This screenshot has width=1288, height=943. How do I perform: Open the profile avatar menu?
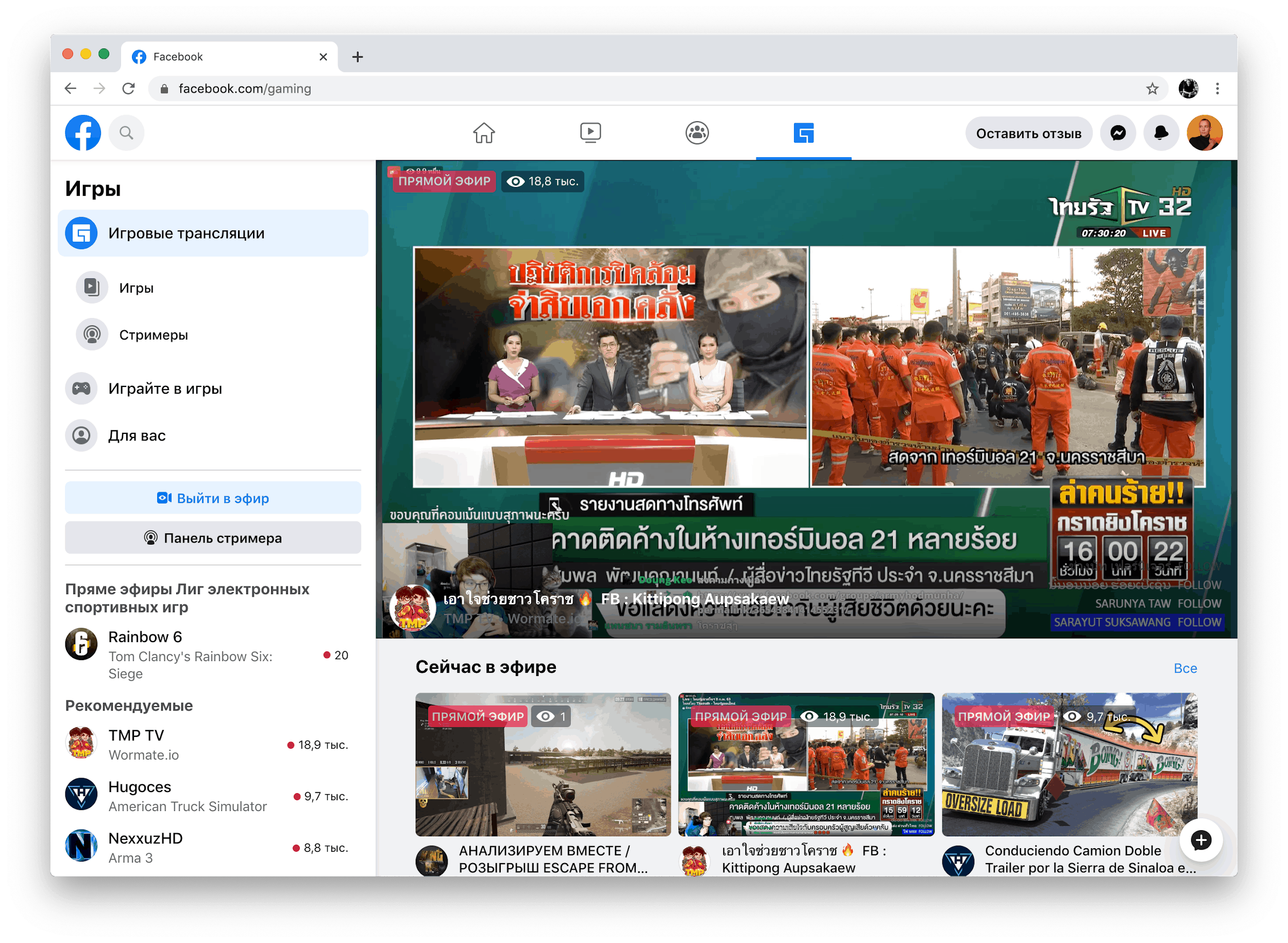click(1204, 133)
